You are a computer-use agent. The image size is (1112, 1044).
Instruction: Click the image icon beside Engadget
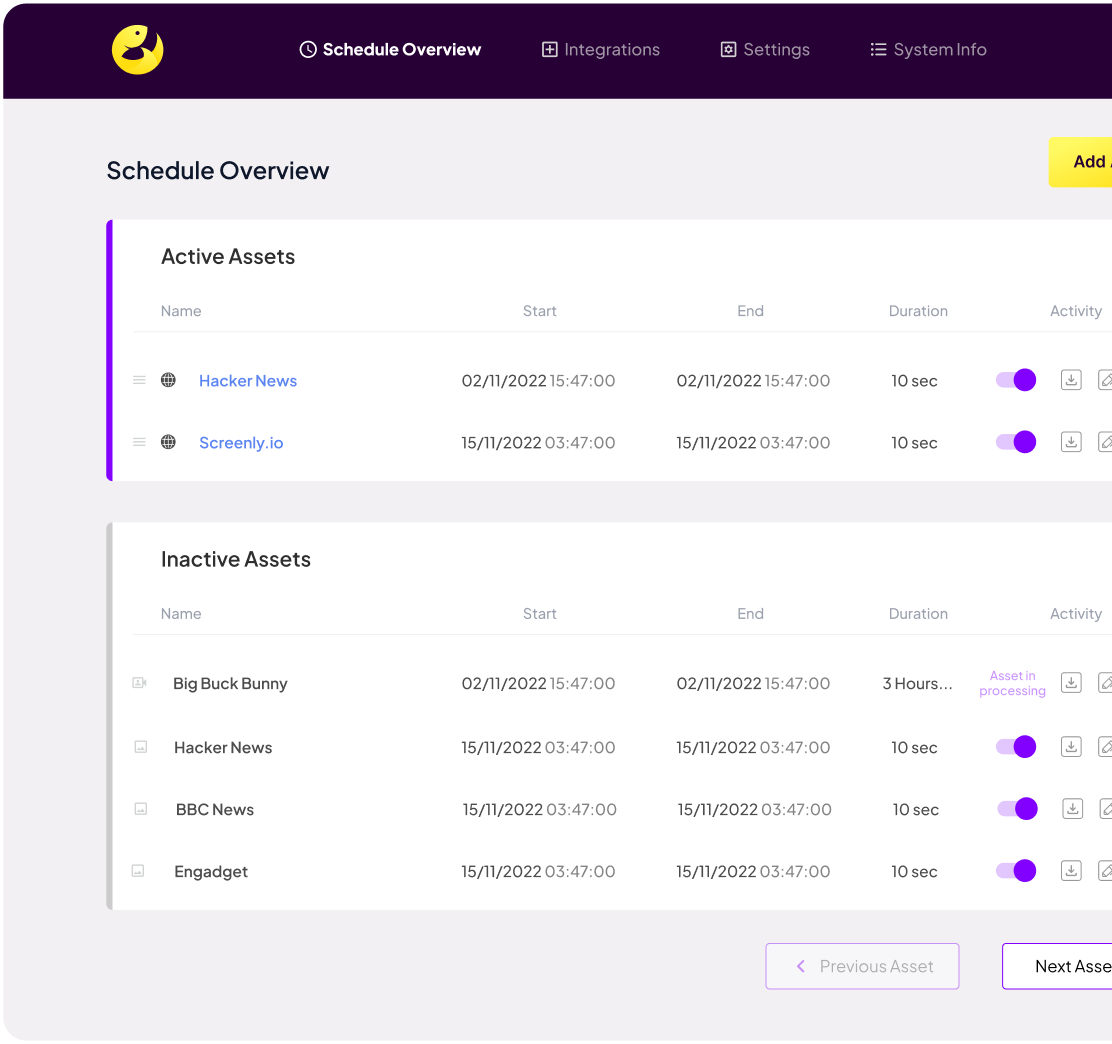tap(138, 871)
